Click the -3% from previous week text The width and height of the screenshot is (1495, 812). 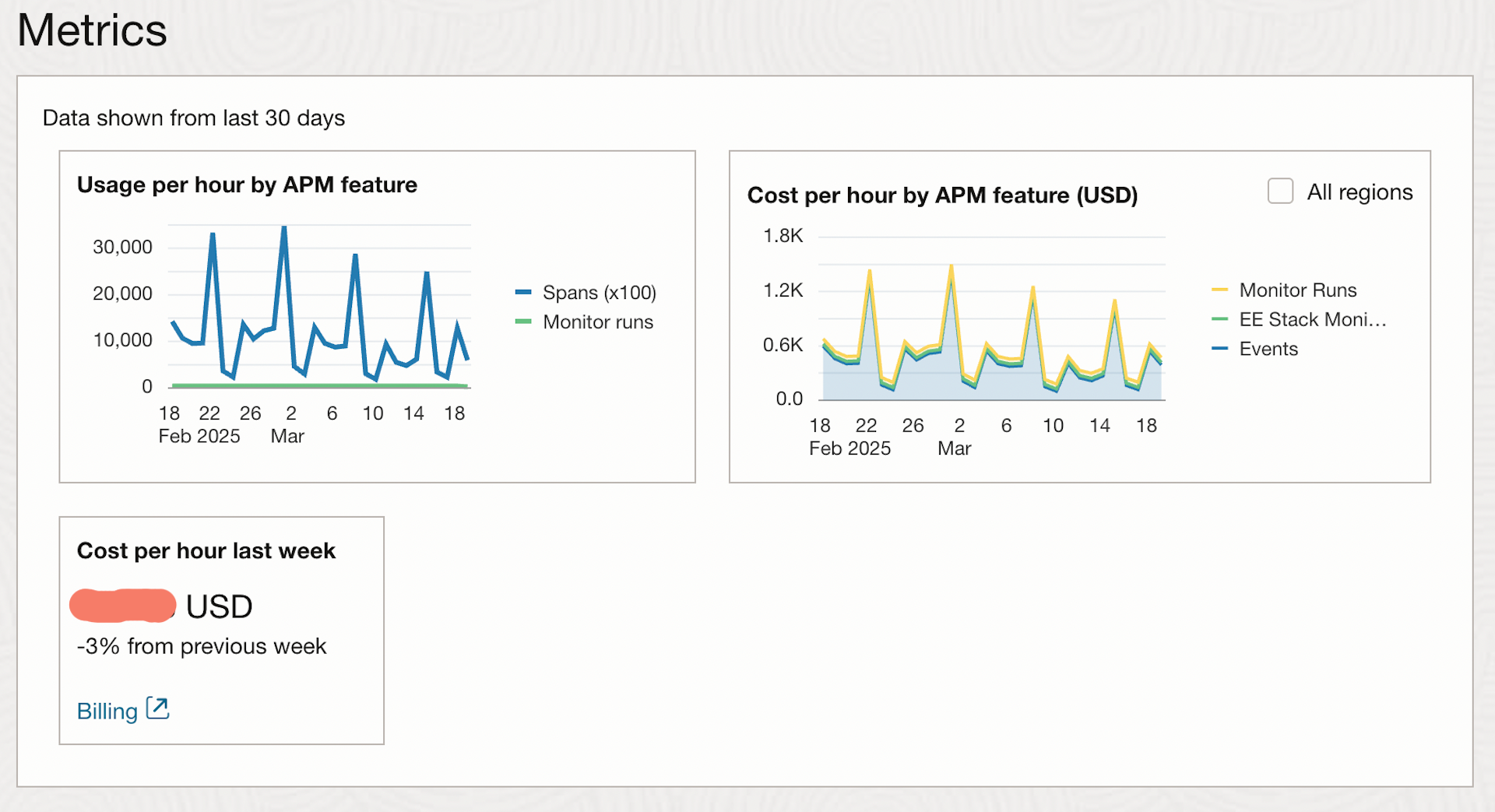[202, 646]
